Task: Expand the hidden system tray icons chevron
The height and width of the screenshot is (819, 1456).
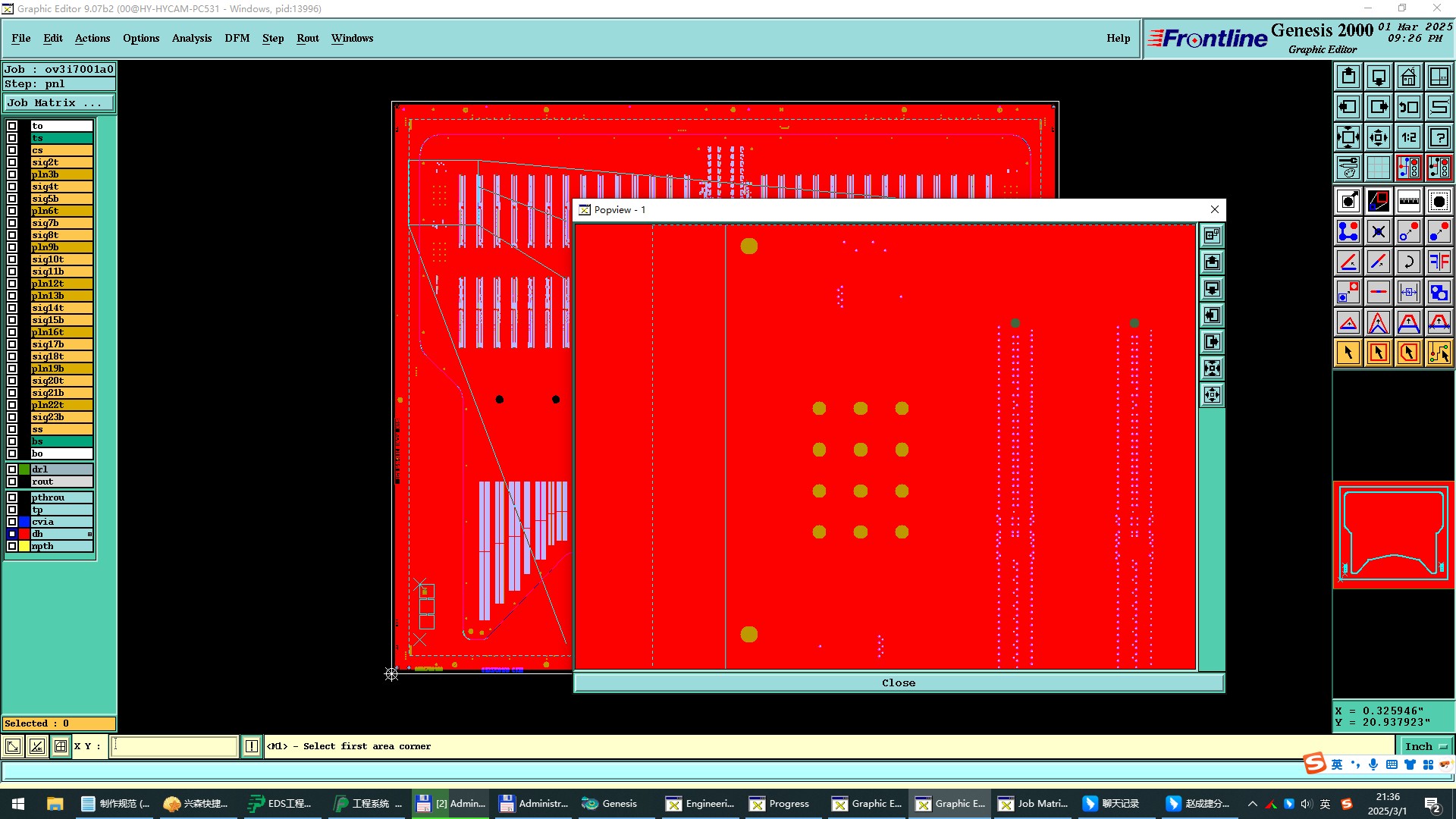Action: [x=1252, y=804]
